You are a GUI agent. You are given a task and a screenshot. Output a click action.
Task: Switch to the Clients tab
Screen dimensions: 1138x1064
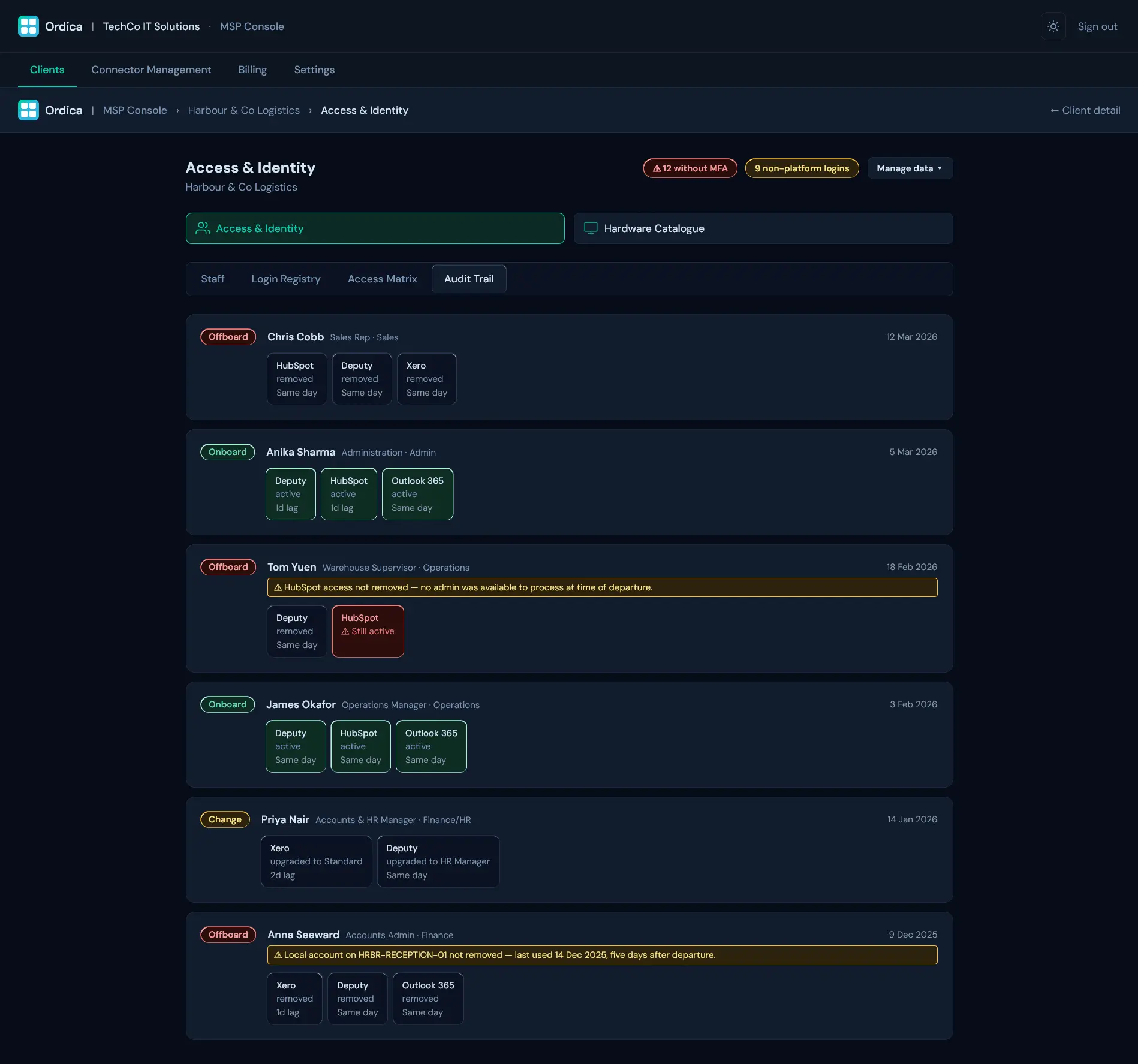coord(47,70)
